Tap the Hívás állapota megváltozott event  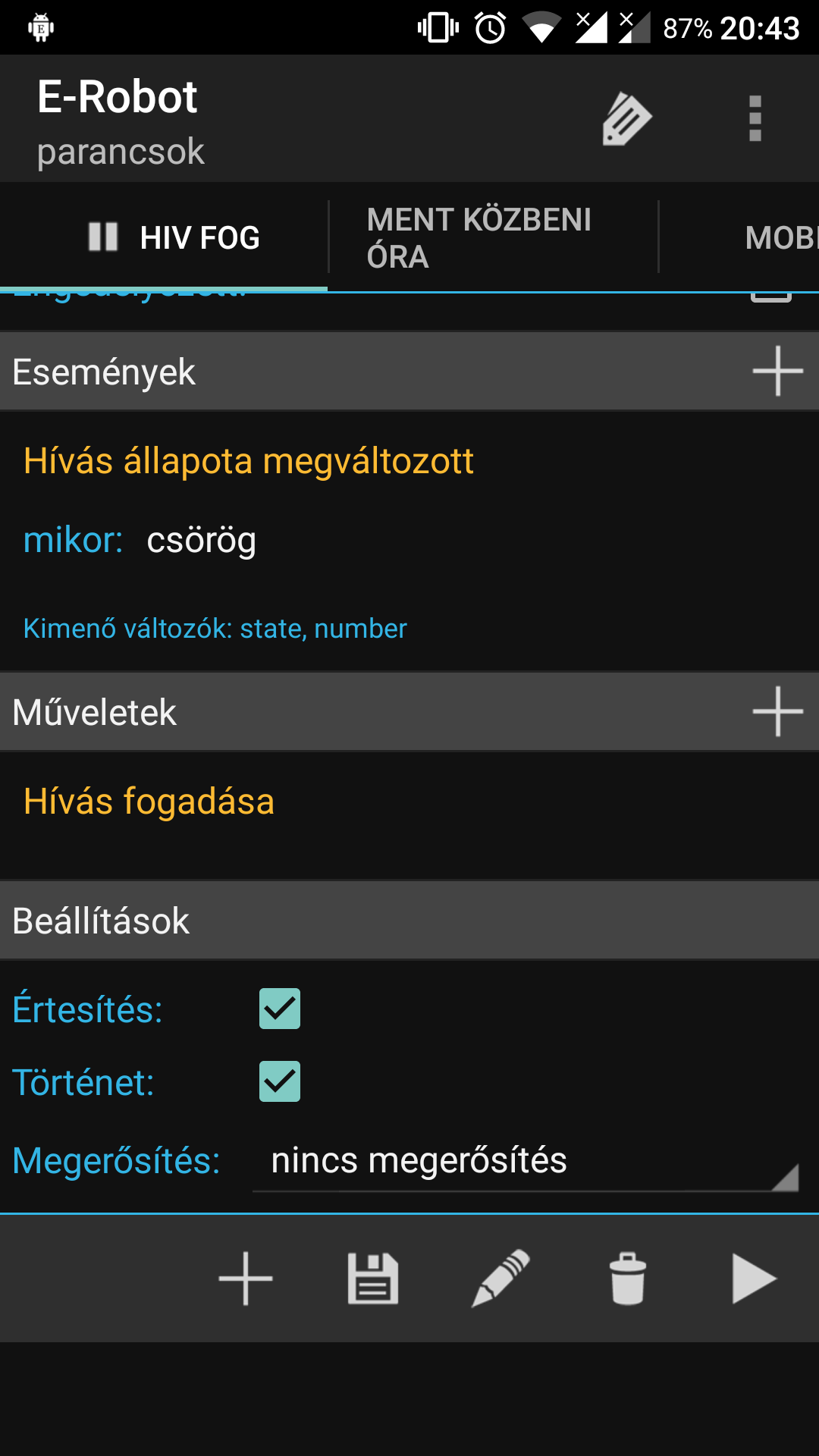pos(249,461)
